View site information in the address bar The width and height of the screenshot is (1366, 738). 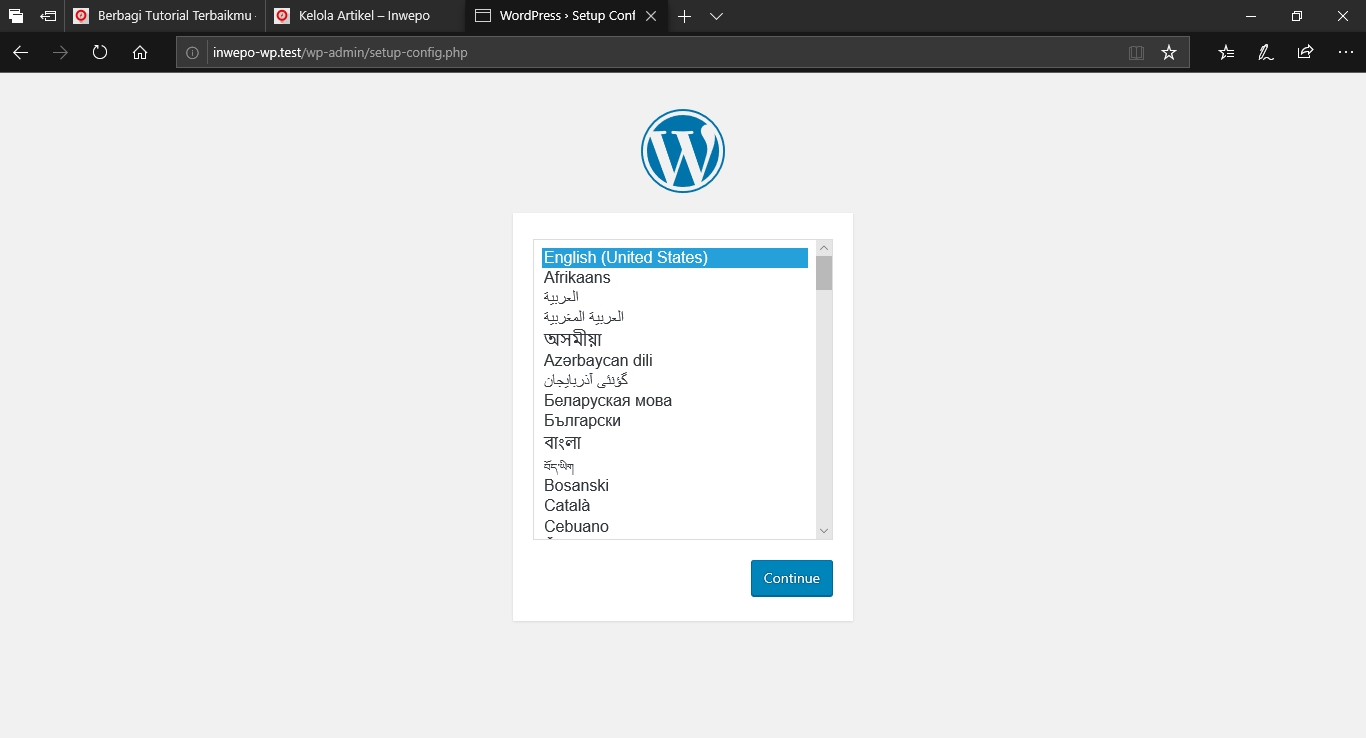click(x=193, y=53)
